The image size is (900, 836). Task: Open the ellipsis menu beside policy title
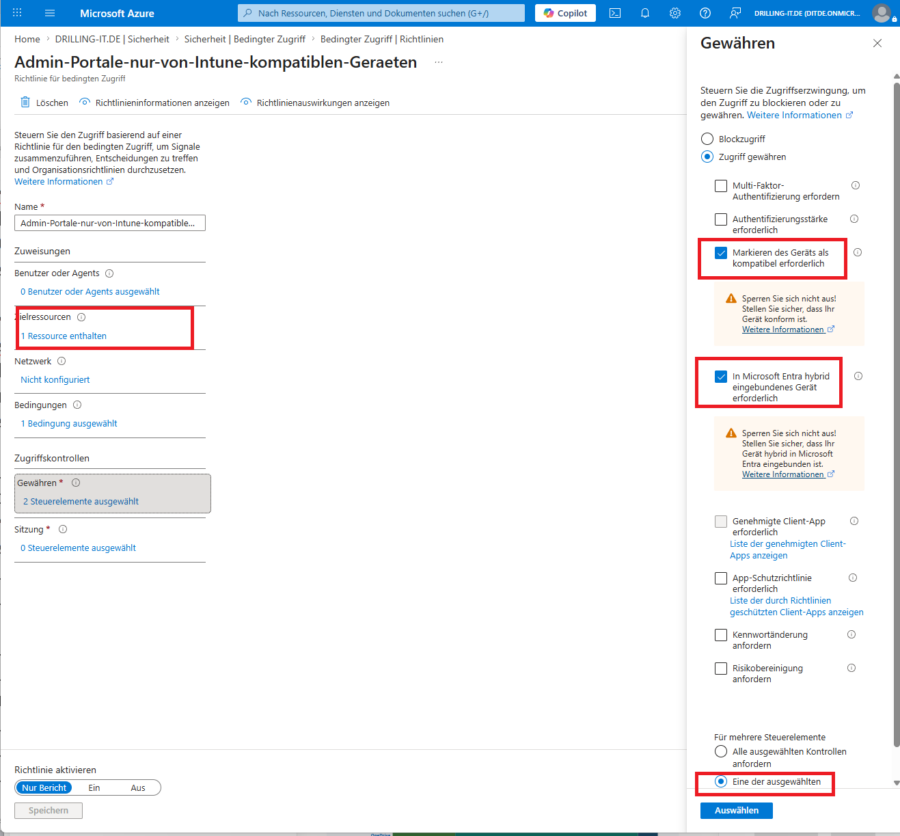[439, 62]
